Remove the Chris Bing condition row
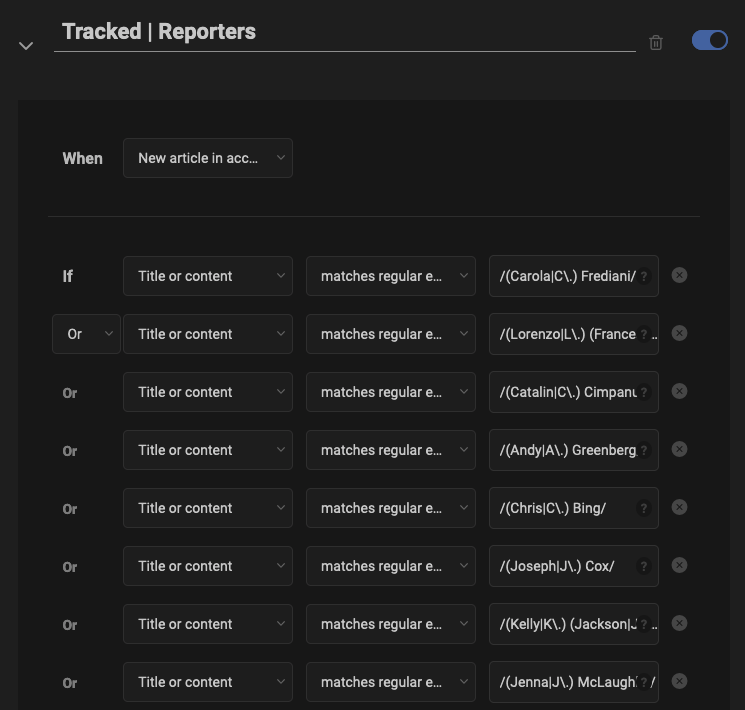This screenshot has height=710, width=745. pyautogui.click(x=679, y=507)
